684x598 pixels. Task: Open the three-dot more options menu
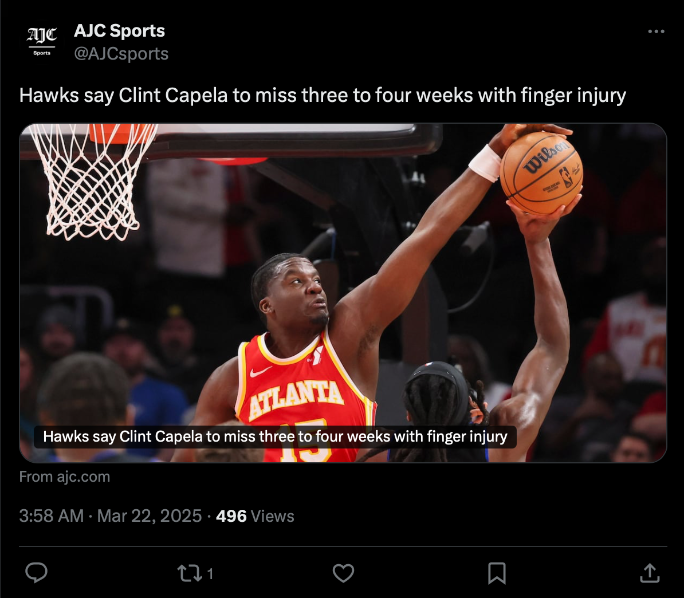click(x=656, y=31)
